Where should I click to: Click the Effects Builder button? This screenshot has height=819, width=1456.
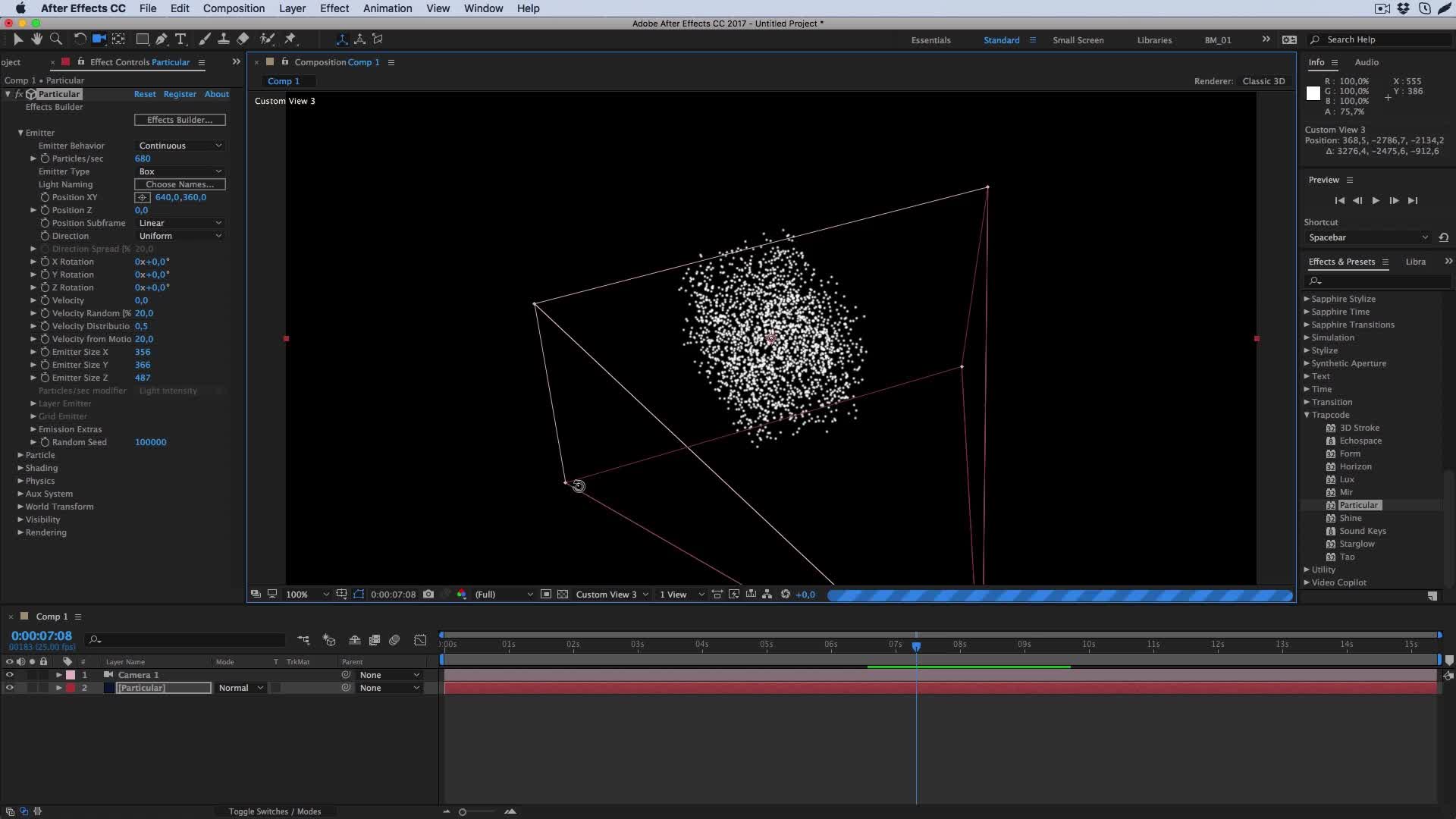(180, 120)
